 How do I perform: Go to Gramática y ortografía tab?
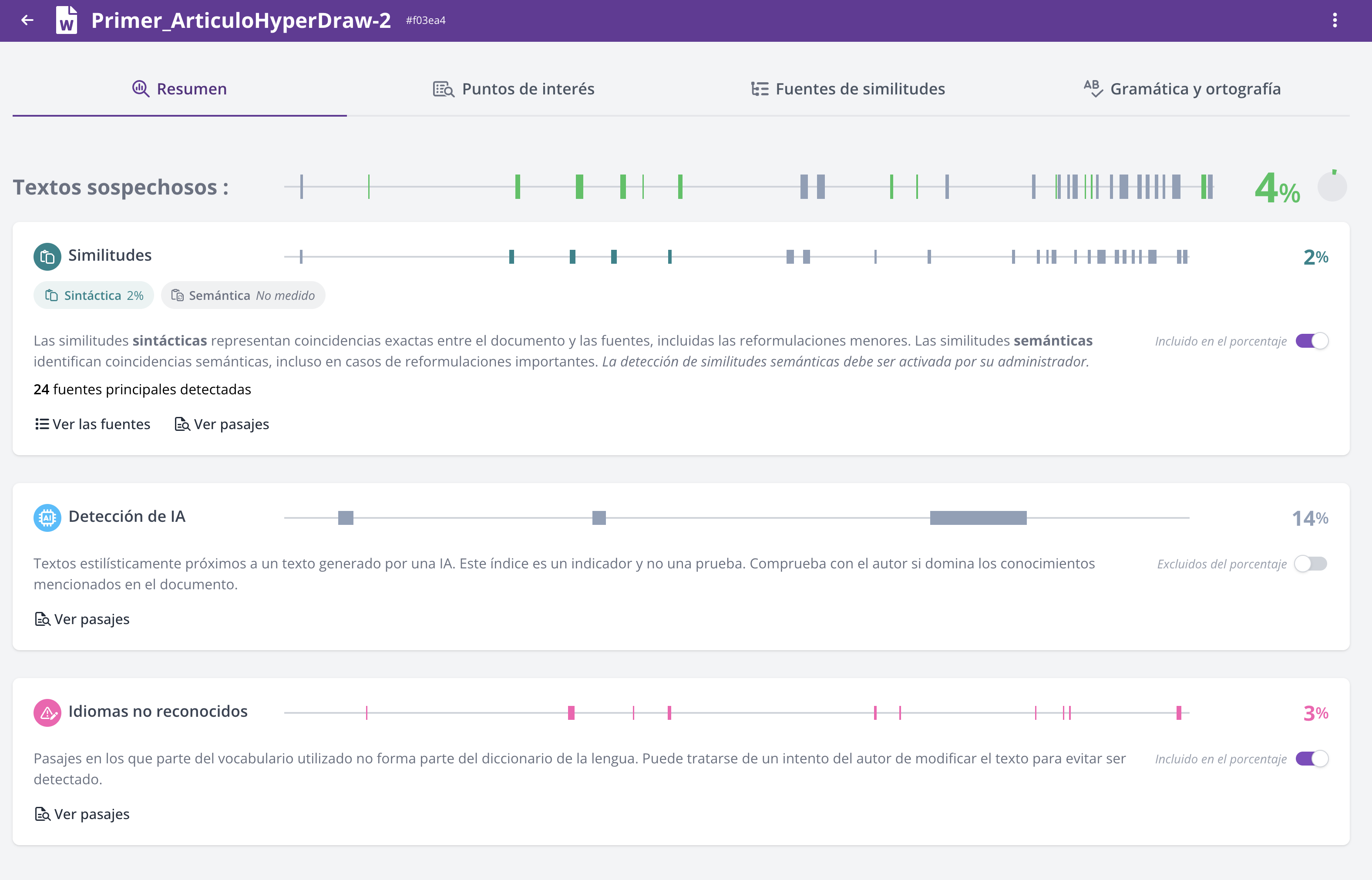[x=1182, y=89]
